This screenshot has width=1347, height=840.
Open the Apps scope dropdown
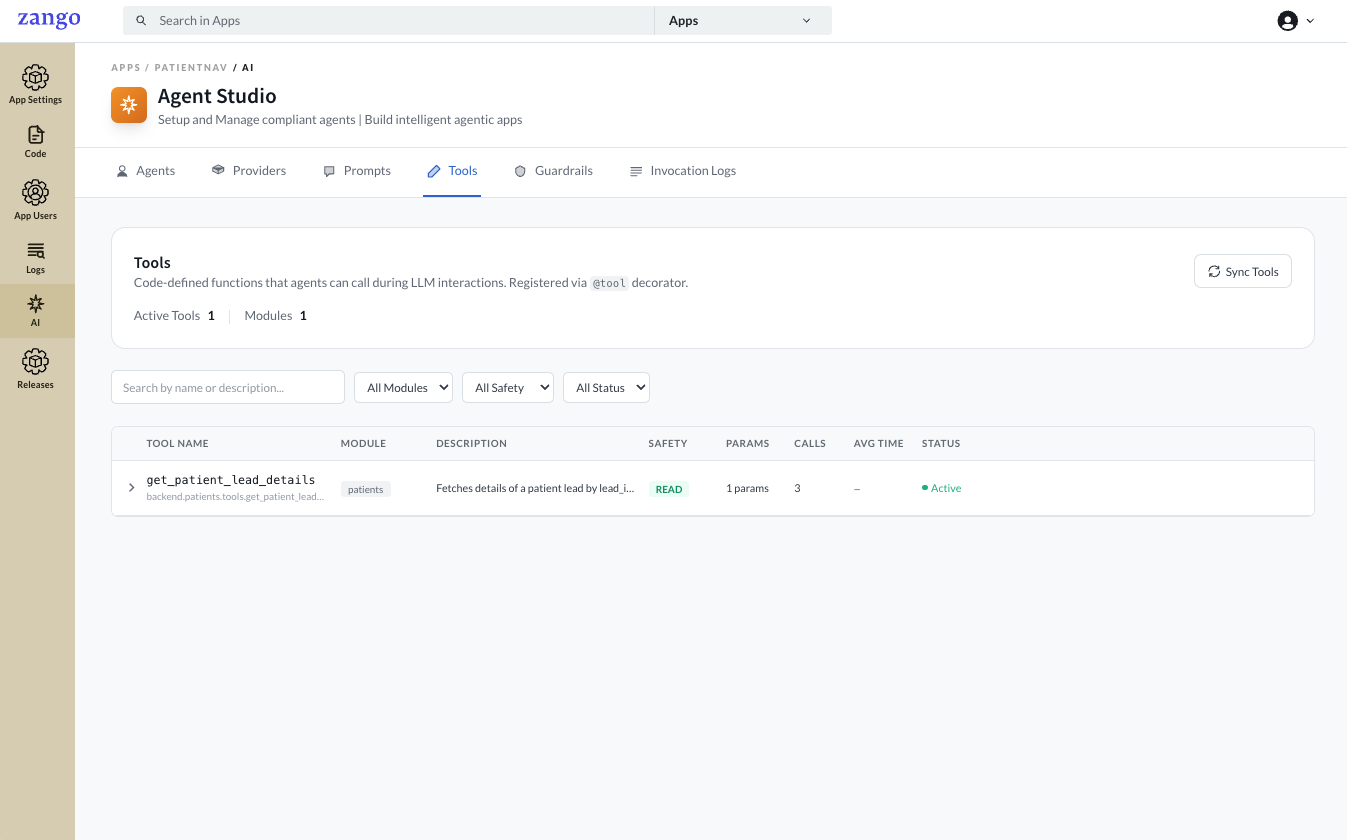tap(743, 21)
